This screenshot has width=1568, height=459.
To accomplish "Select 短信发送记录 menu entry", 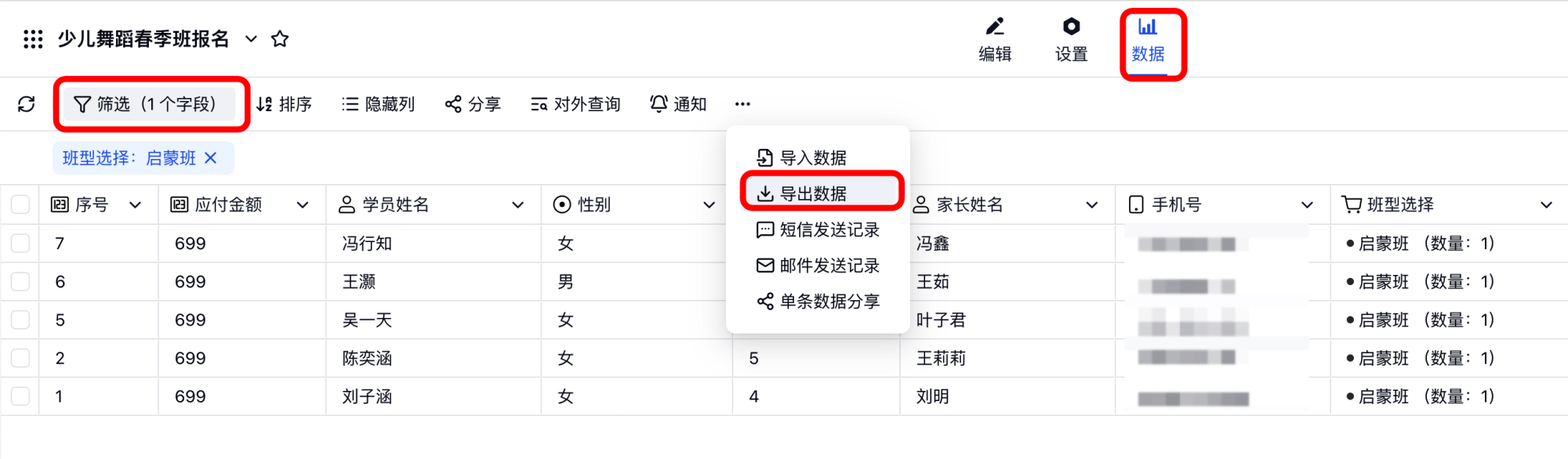I will tap(818, 229).
